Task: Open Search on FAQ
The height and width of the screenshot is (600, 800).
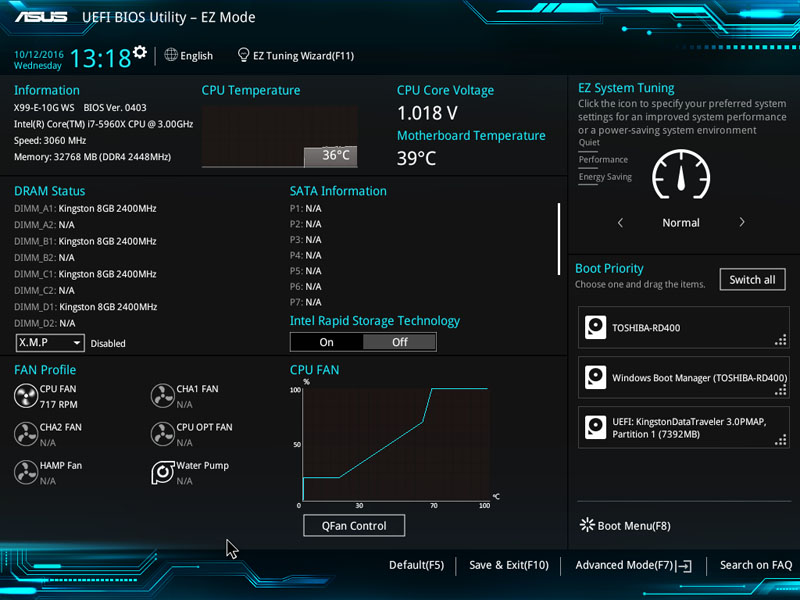Action: [x=756, y=565]
